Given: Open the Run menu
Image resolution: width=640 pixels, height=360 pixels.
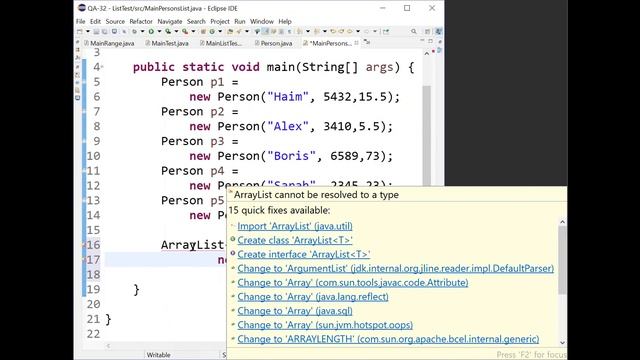Looking at the screenshot, I should pos(240,21).
